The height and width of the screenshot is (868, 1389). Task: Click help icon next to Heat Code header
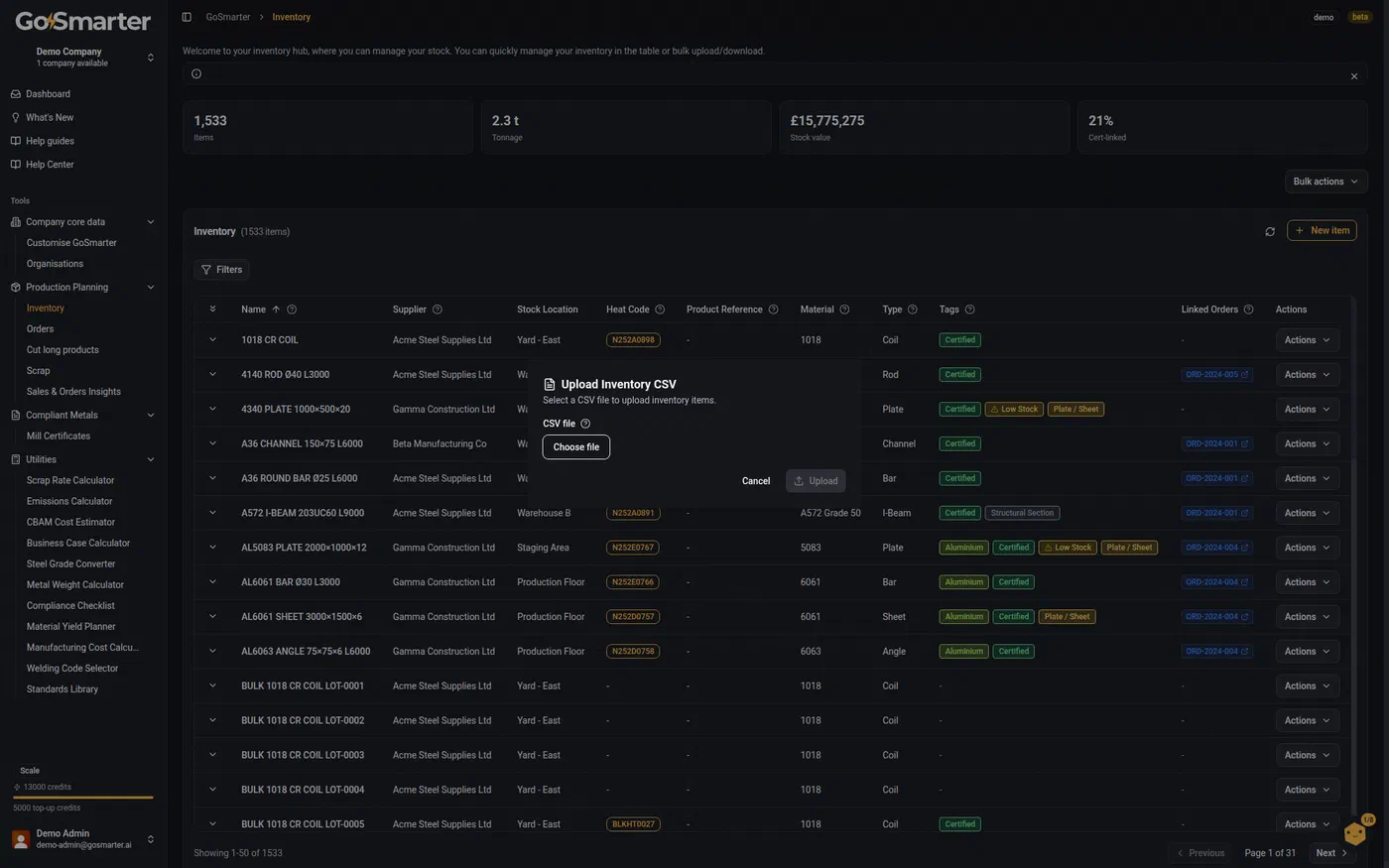click(660, 310)
